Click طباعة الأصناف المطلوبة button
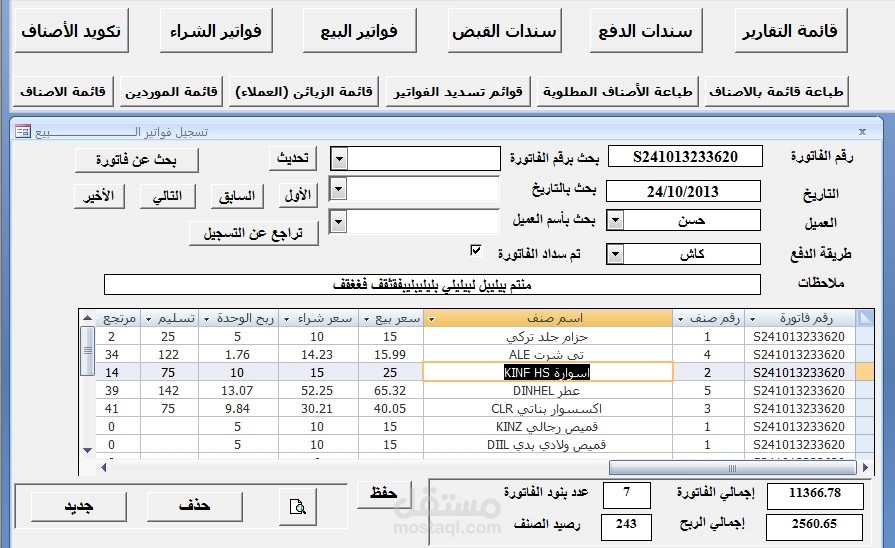This screenshot has width=895, height=548. pos(618,91)
